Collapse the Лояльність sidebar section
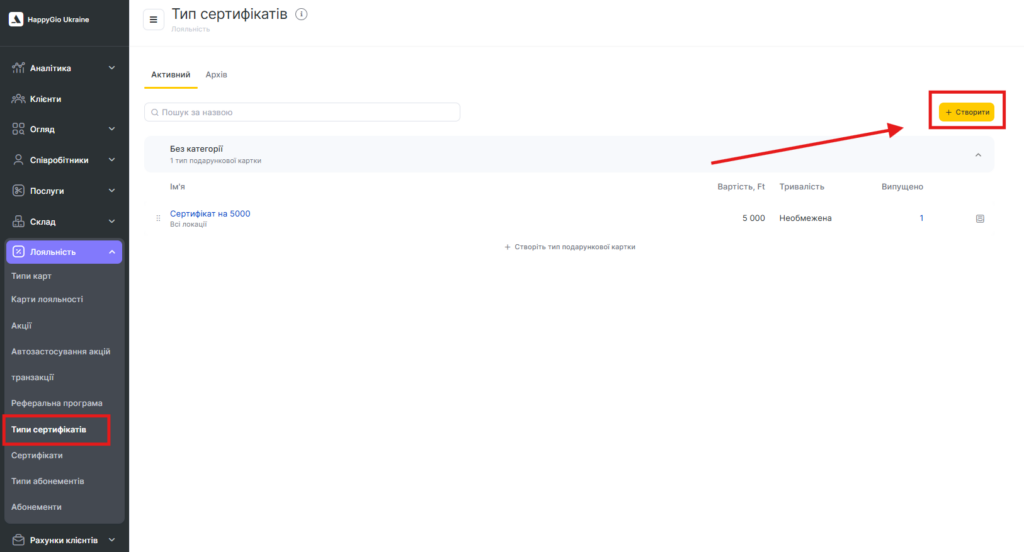Screen dimensions: 1024x552 coord(111,252)
